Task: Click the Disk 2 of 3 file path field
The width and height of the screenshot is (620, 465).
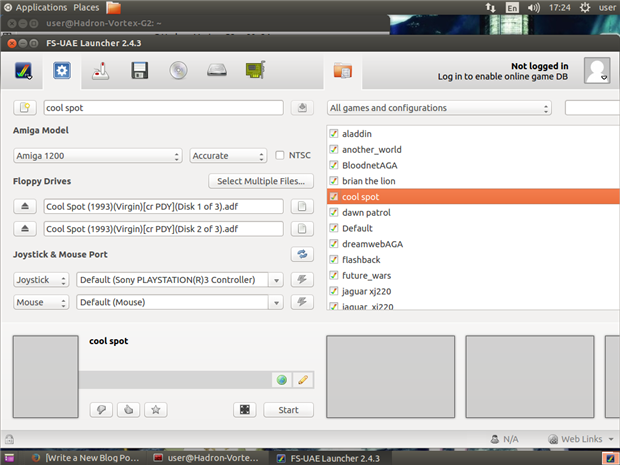Action: pyautogui.click(x=163, y=229)
